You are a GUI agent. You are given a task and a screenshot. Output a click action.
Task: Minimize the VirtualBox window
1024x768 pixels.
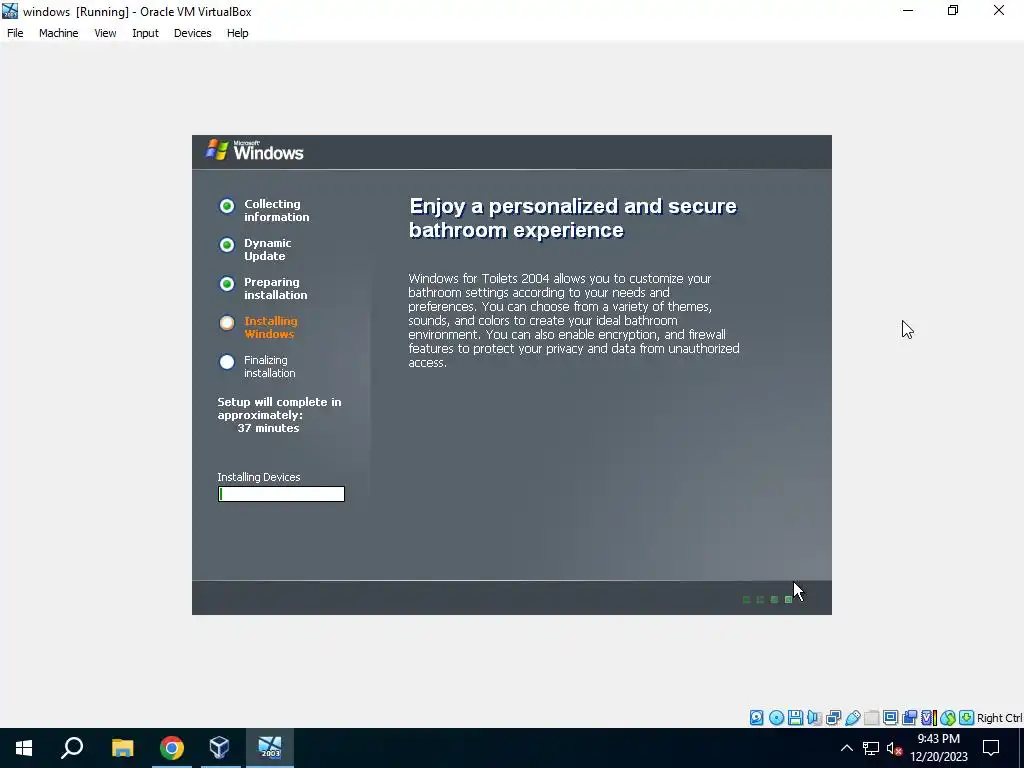(x=908, y=11)
